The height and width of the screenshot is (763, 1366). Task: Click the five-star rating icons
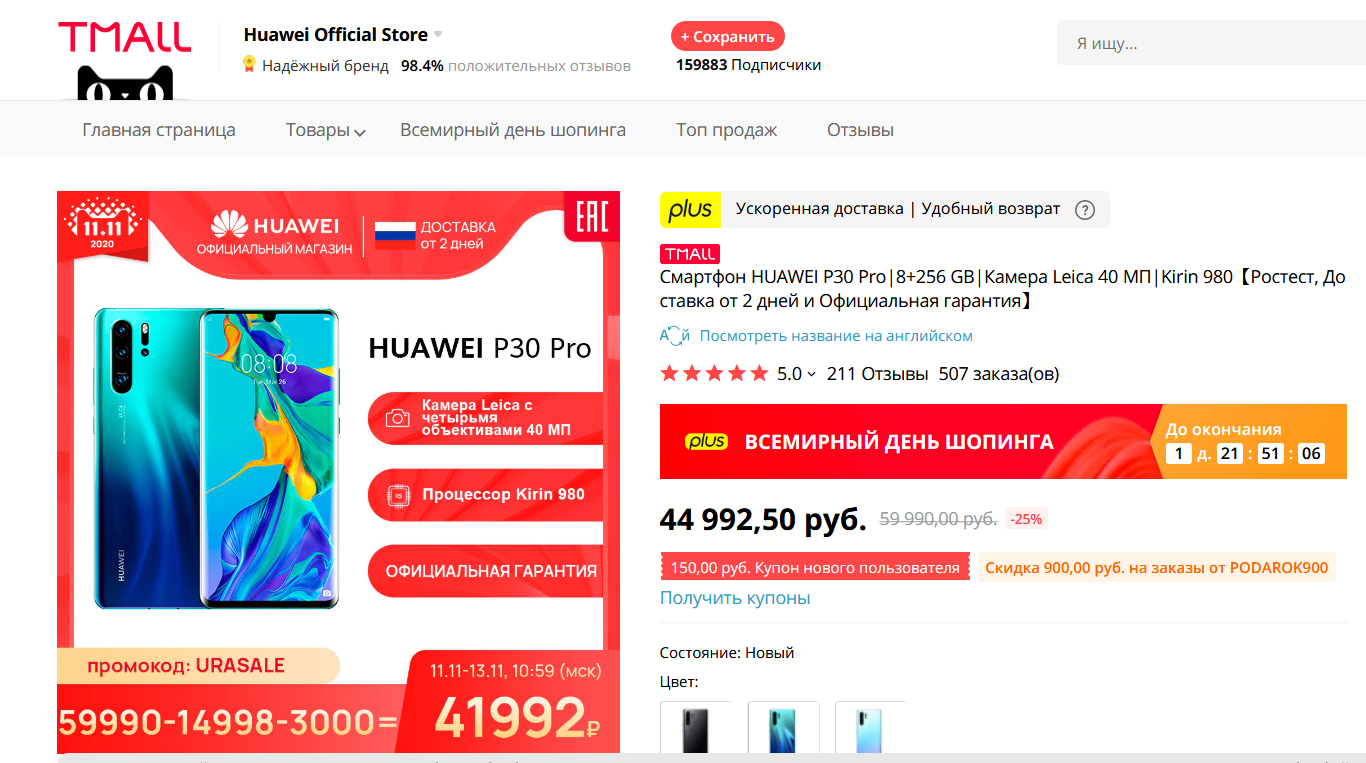(x=714, y=374)
